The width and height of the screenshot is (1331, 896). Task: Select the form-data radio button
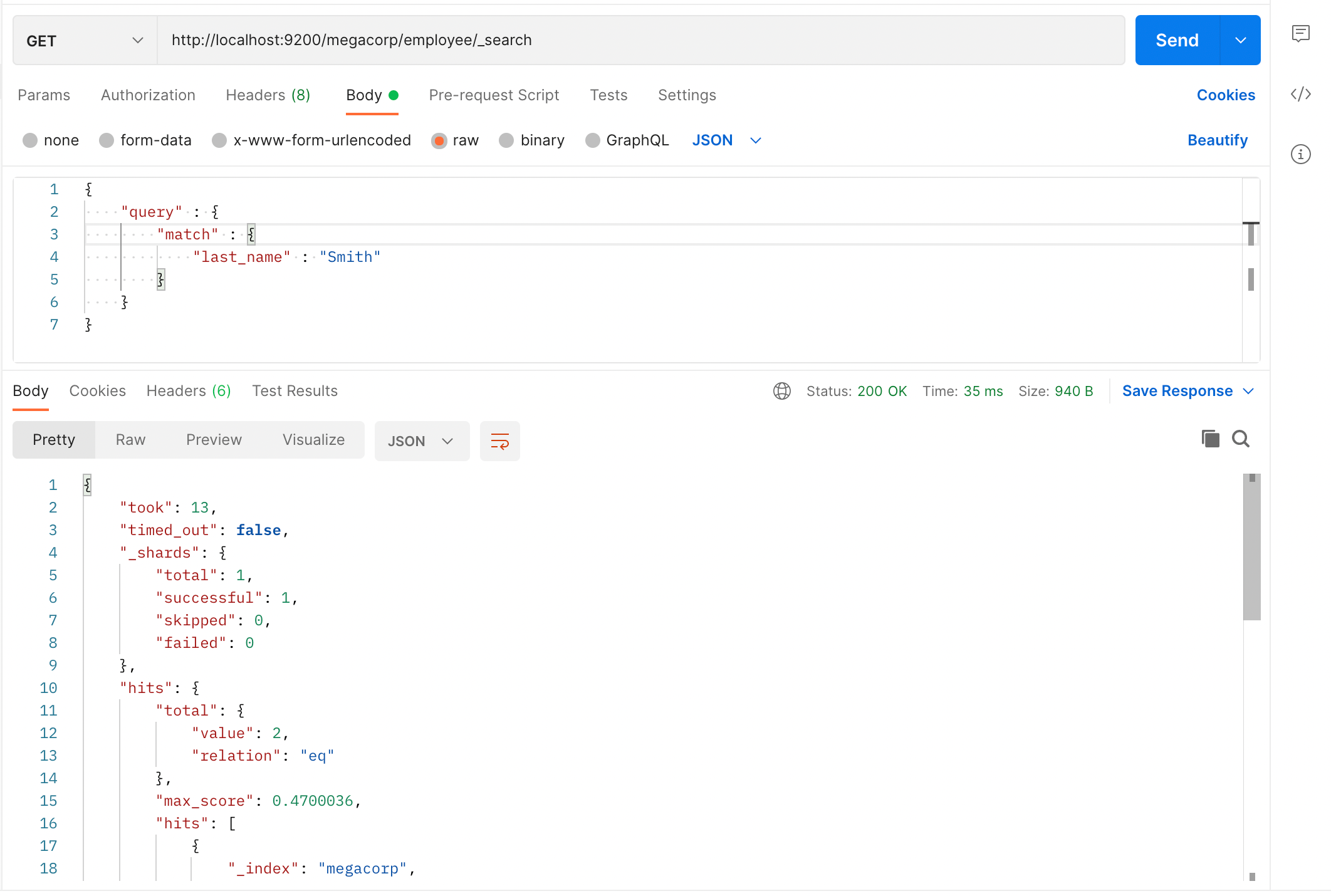click(x=107, y=140)
